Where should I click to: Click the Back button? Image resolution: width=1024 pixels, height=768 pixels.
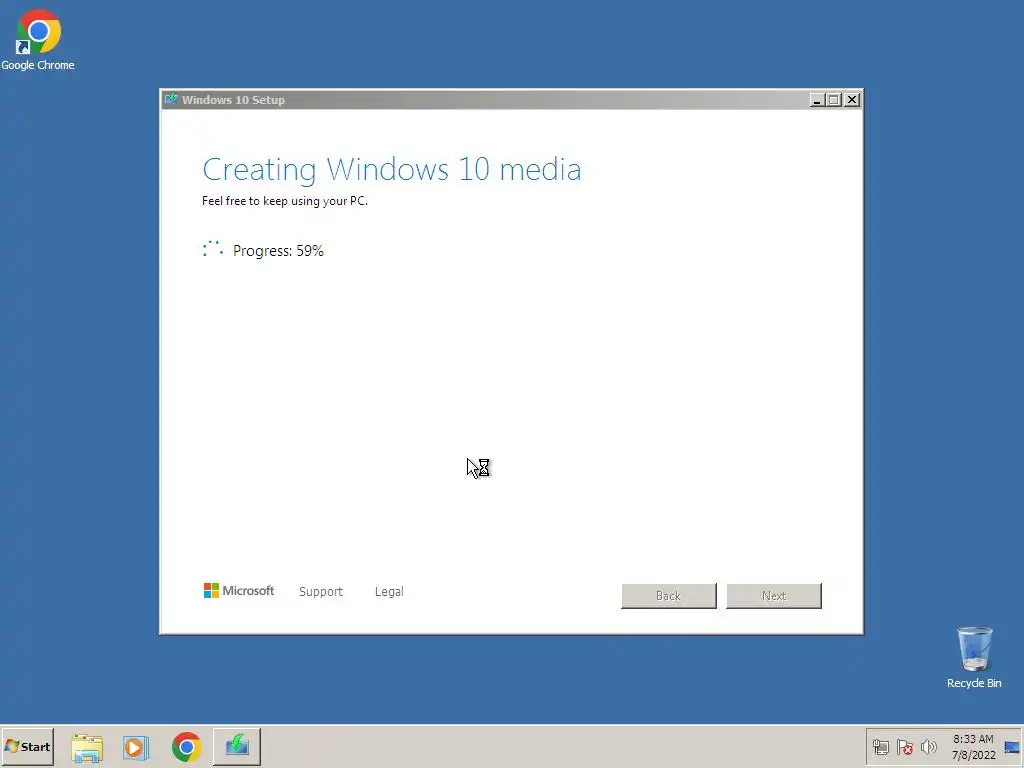point(669,596)
